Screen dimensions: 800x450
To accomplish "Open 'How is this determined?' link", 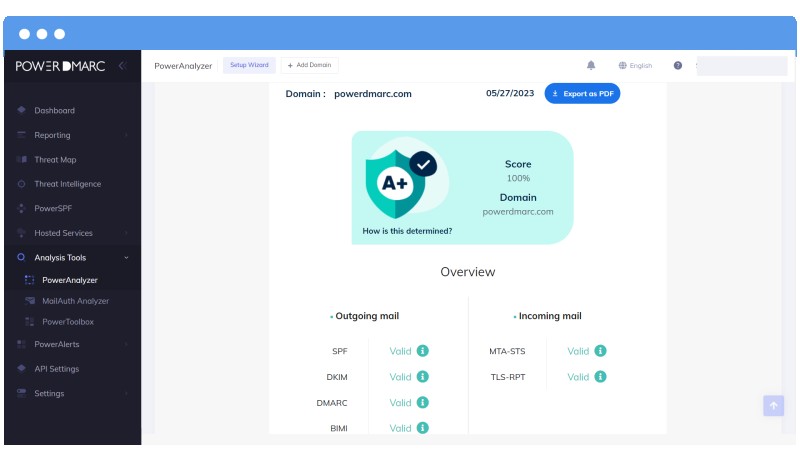I will (407, 231).
